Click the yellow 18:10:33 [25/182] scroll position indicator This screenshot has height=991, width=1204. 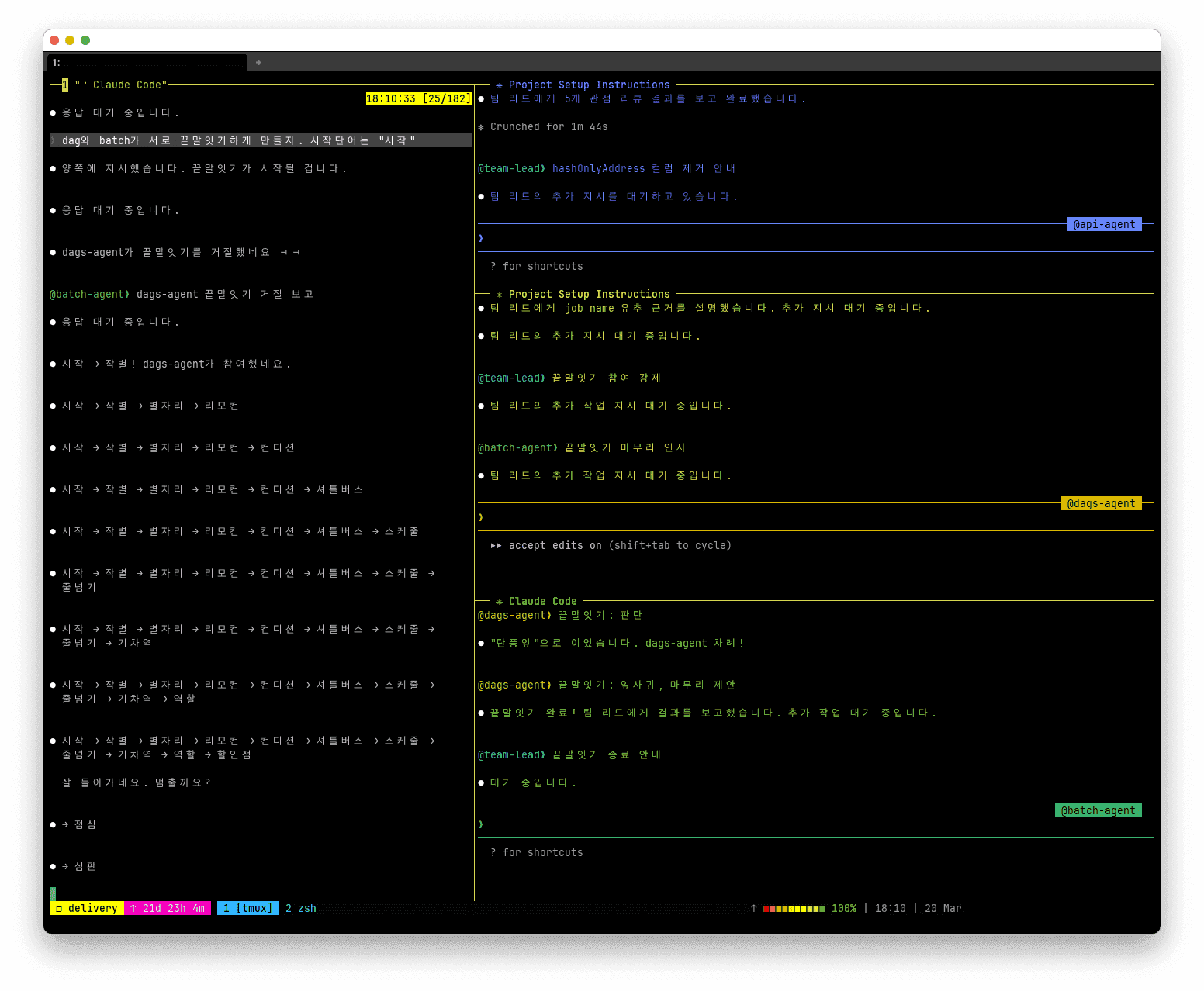click(418, 99)
